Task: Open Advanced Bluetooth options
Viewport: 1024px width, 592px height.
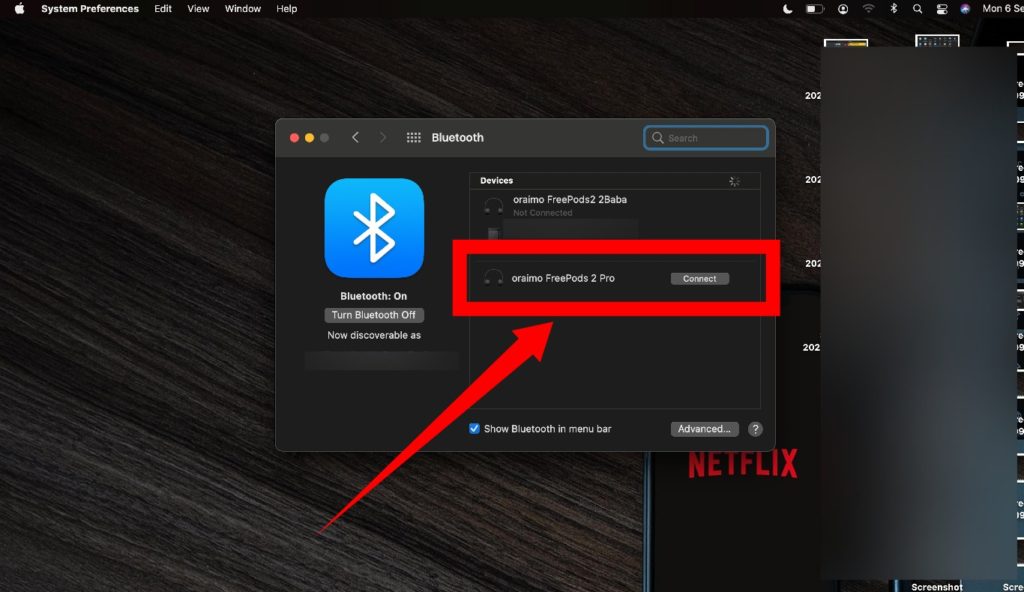Action: [x=704, y=429]
